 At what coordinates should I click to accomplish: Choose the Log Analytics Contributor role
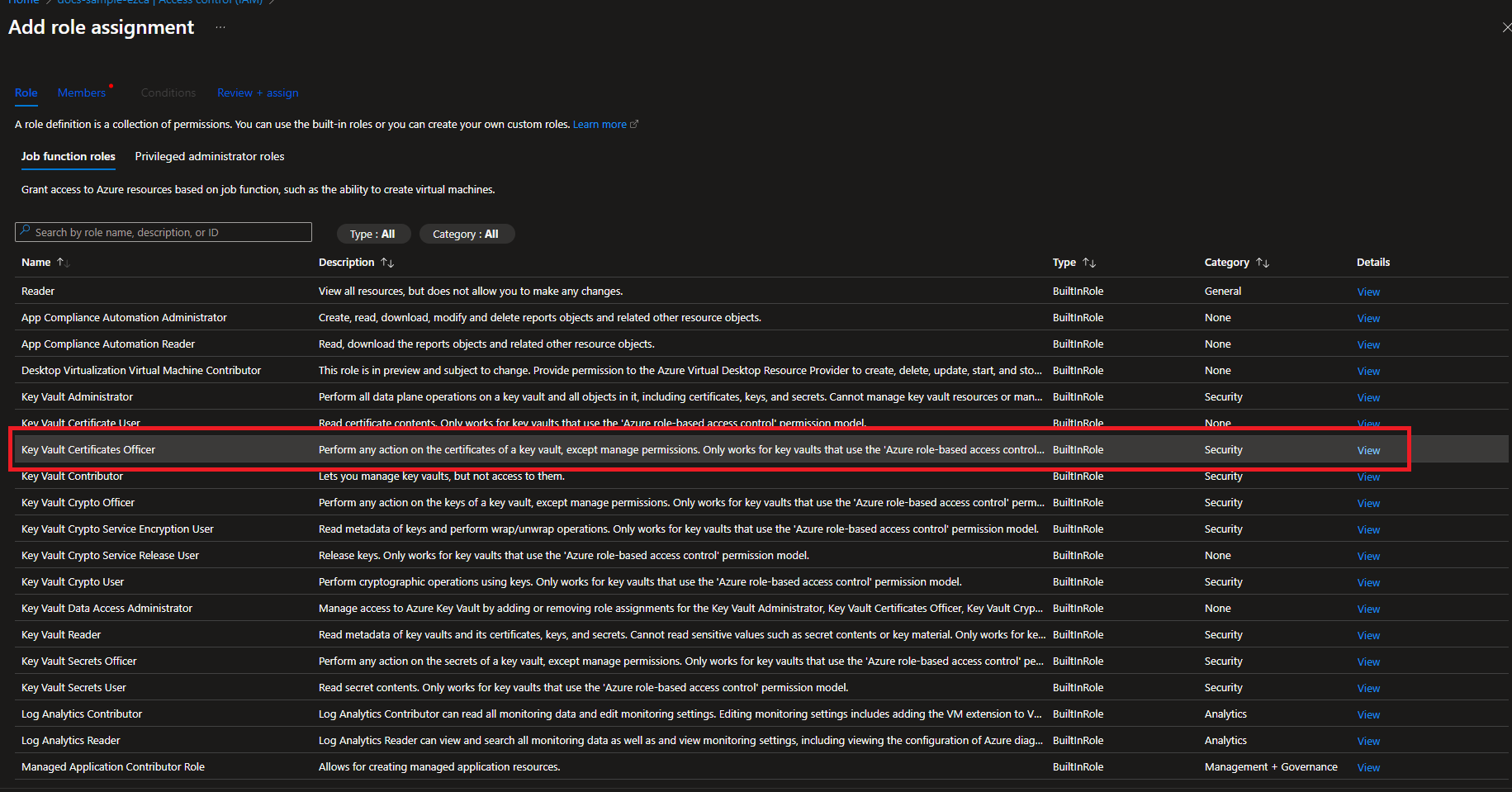click(x=82, y=714)
